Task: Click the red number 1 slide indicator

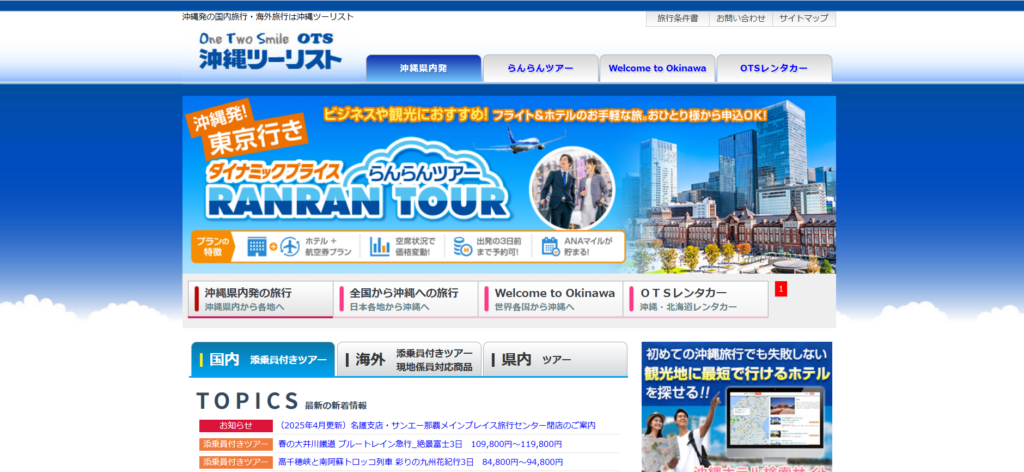Action: [x=781, y=289]
